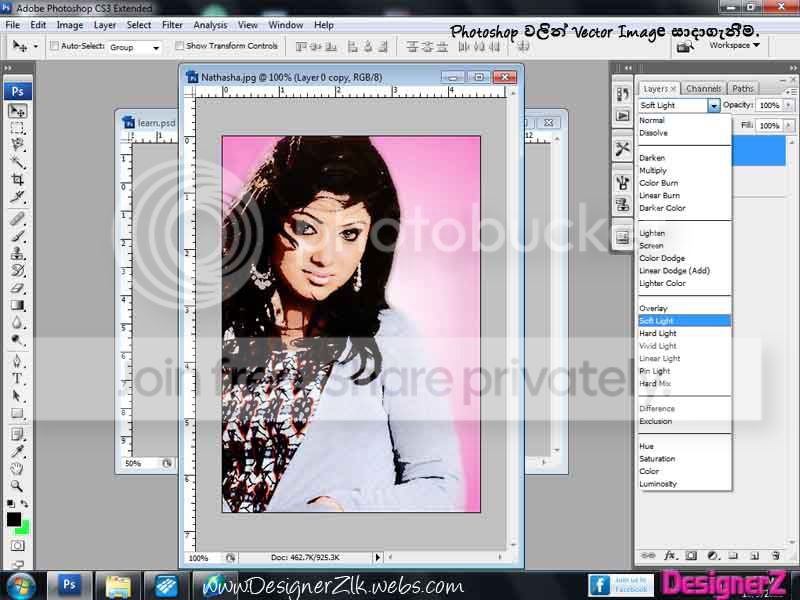Select the Type tool
This screenshot has height=600, width=800.
pos(17,379)
